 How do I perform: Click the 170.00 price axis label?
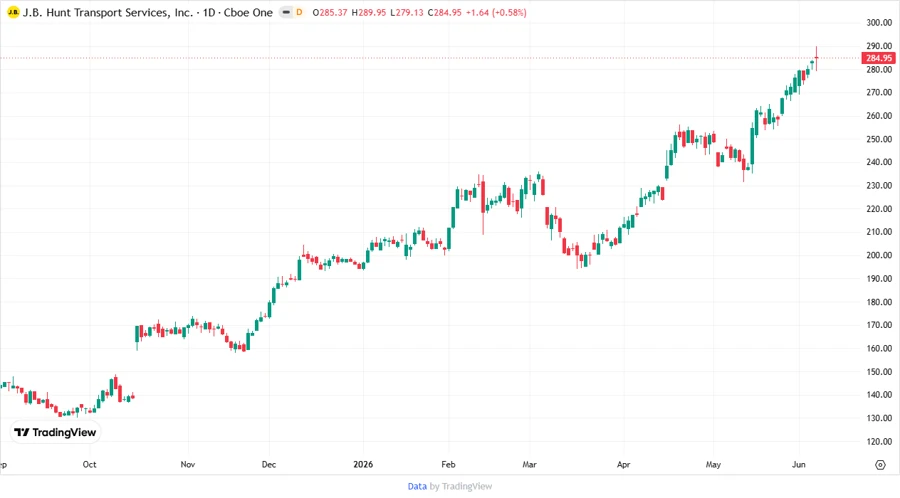879,325
